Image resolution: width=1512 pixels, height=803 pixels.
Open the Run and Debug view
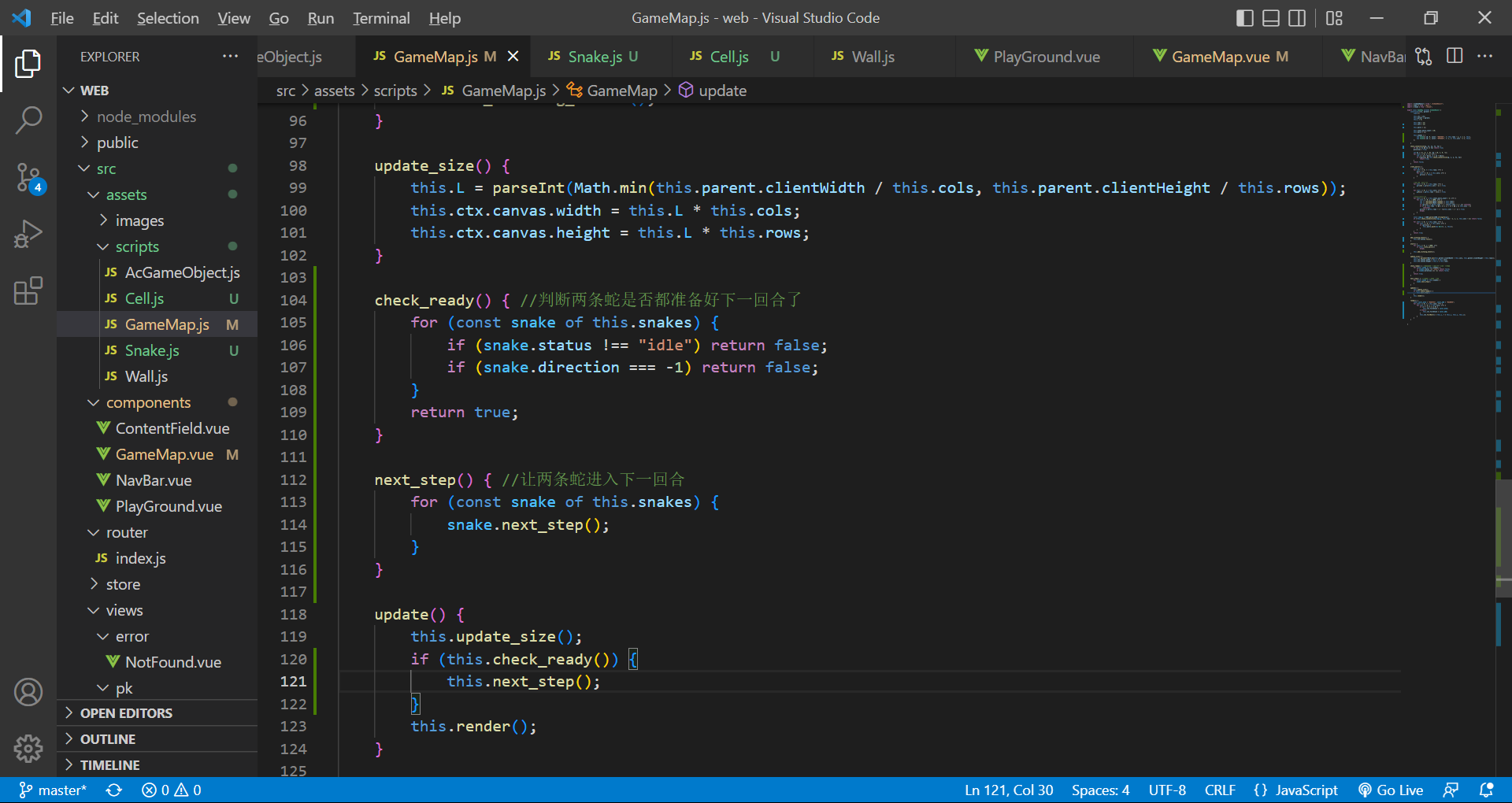pyautogui.click(x=28, y=234)
